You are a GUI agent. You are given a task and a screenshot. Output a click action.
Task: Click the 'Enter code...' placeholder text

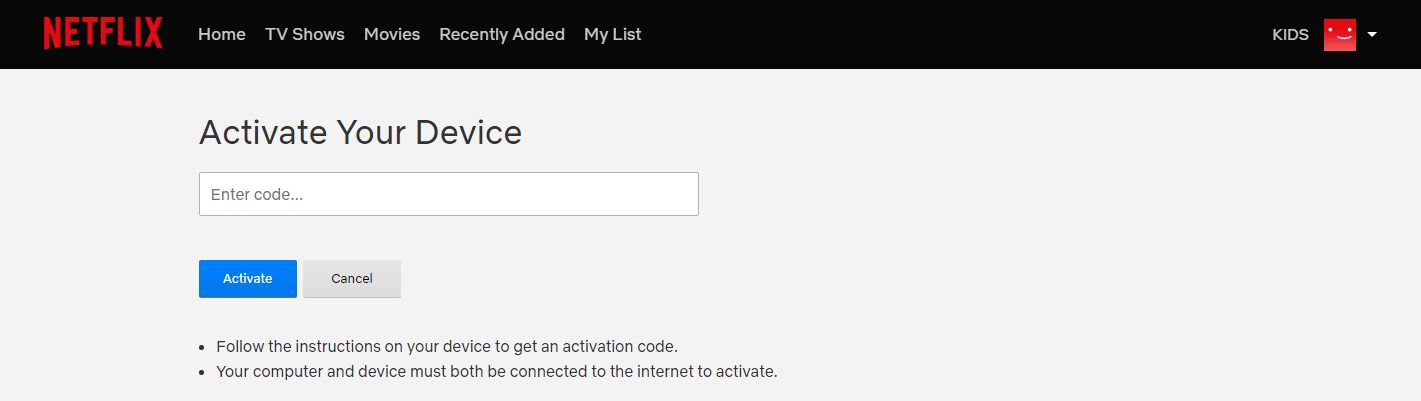pyautogui.click(x=257, y=194)
